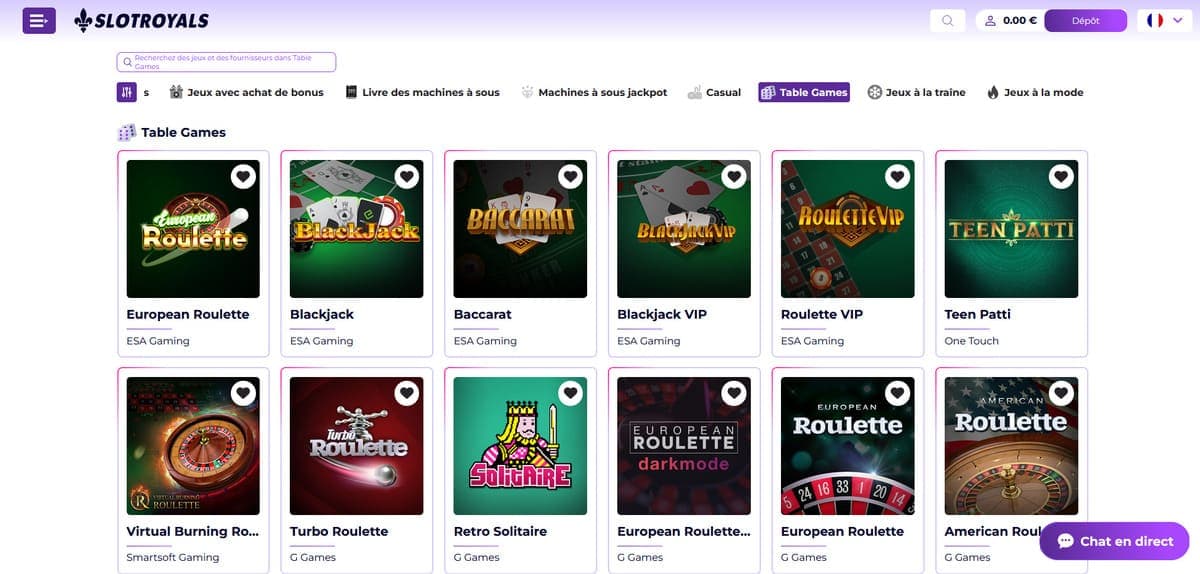Click the Blackjack game title
This screenshot has width=1200, height=574.
tap(322, 314)
